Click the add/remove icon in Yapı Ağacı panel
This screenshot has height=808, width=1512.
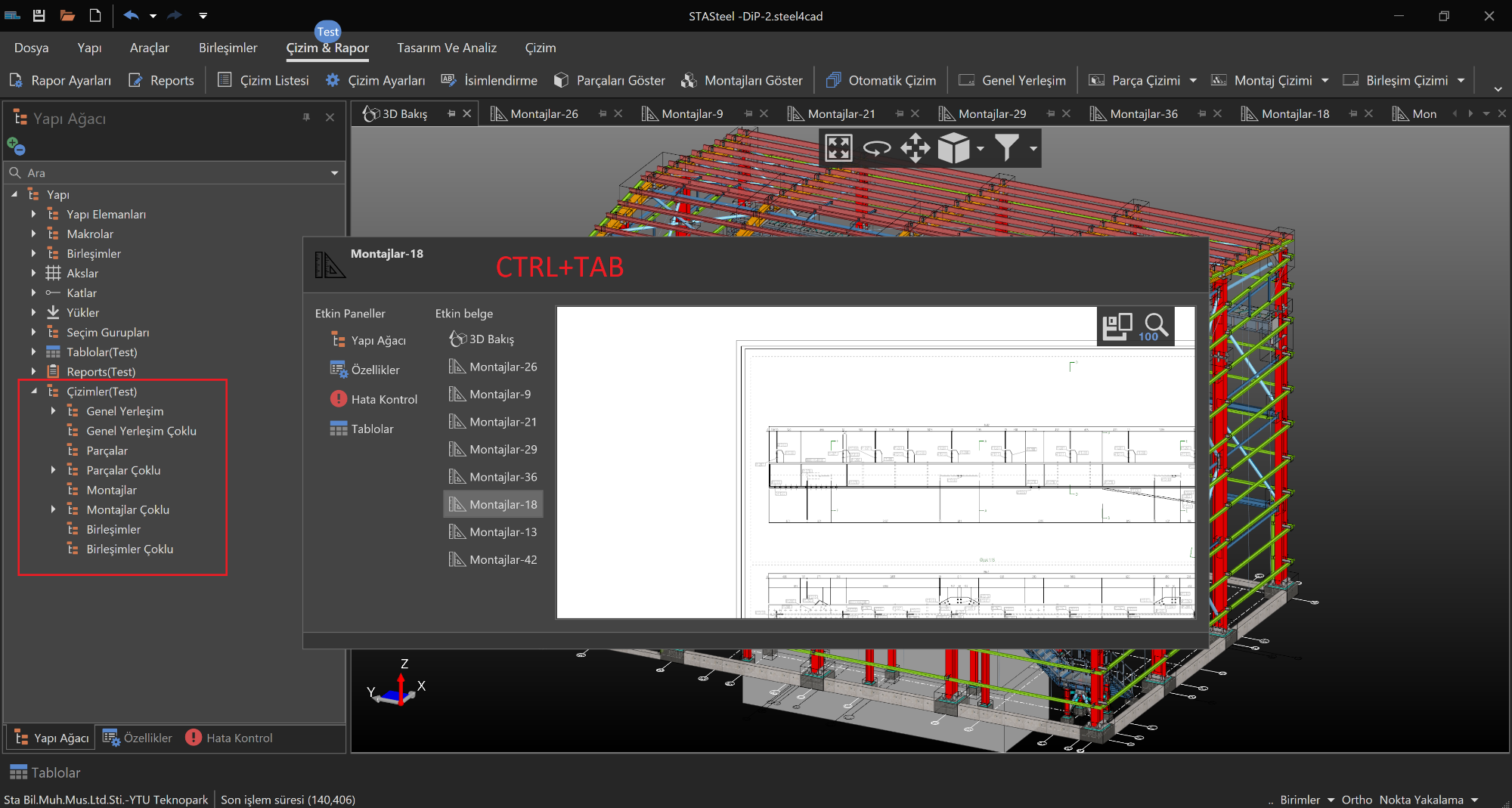pos(16,145)
